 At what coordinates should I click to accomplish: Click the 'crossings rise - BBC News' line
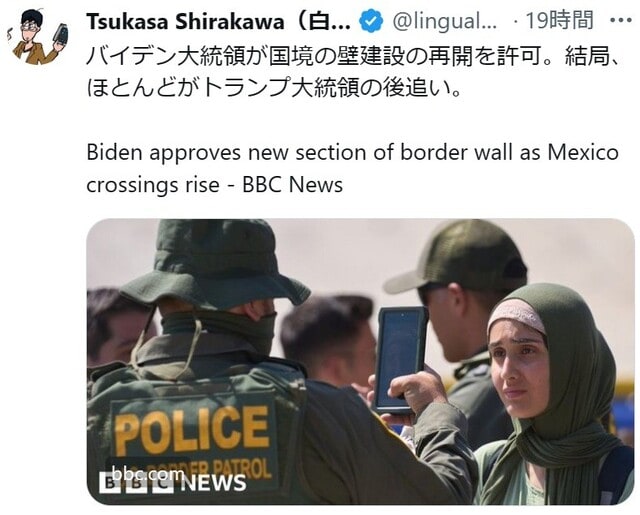(x=215, y=185)
